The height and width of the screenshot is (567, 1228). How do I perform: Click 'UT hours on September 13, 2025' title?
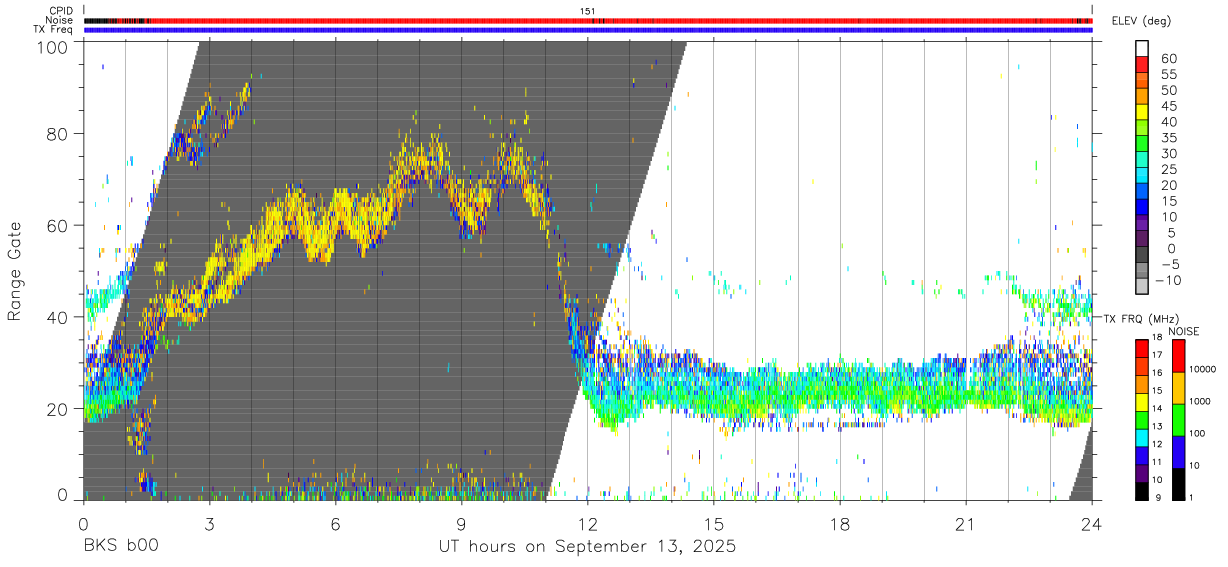tap(587, 547)
